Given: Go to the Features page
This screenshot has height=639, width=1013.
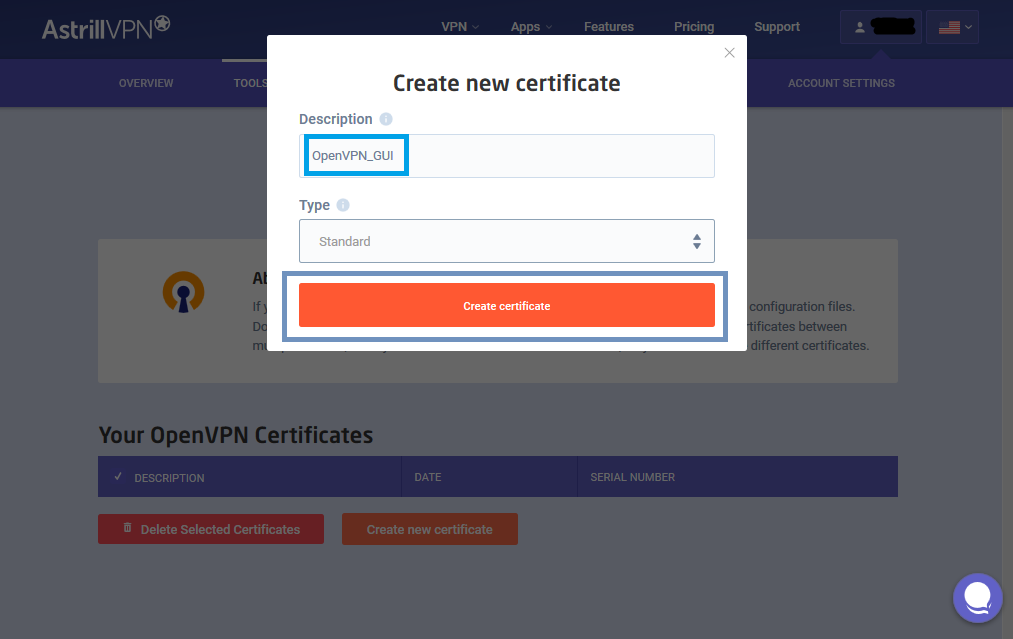Looking at the screenshot, I should tap(609, 27).
